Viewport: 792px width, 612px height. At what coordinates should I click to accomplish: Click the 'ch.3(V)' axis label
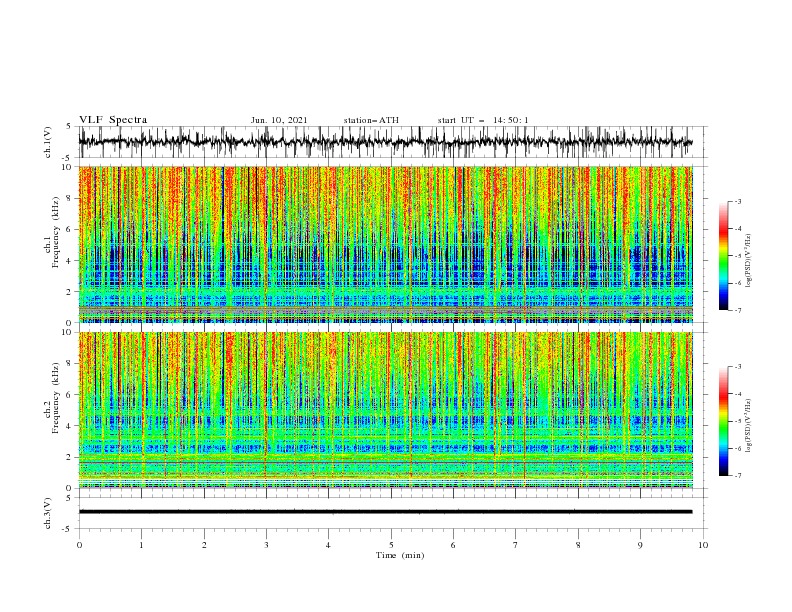coord(48,513)
